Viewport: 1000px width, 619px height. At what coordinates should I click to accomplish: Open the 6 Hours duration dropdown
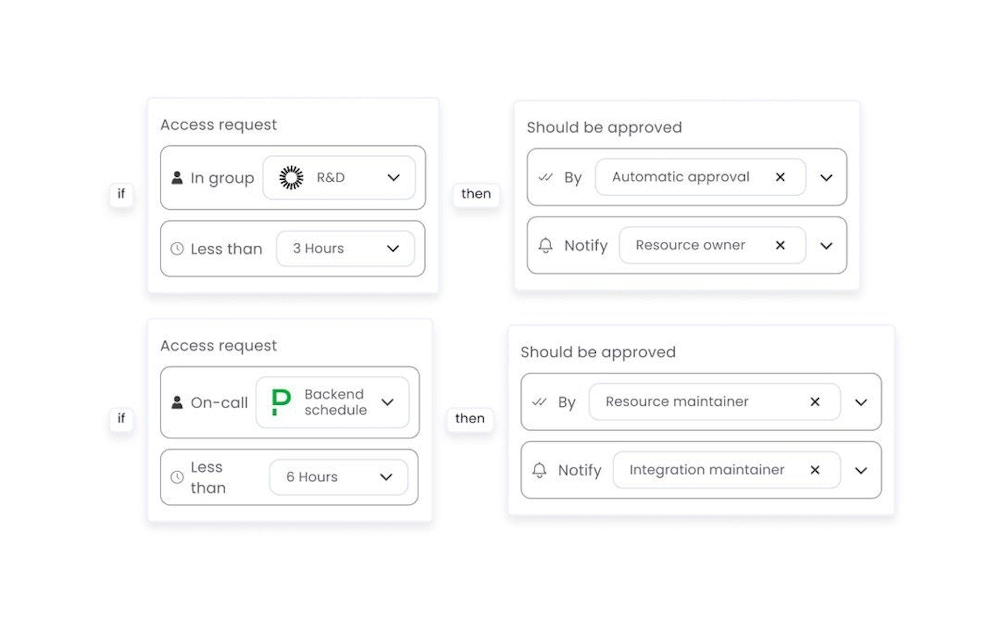(x=386, y=478)
